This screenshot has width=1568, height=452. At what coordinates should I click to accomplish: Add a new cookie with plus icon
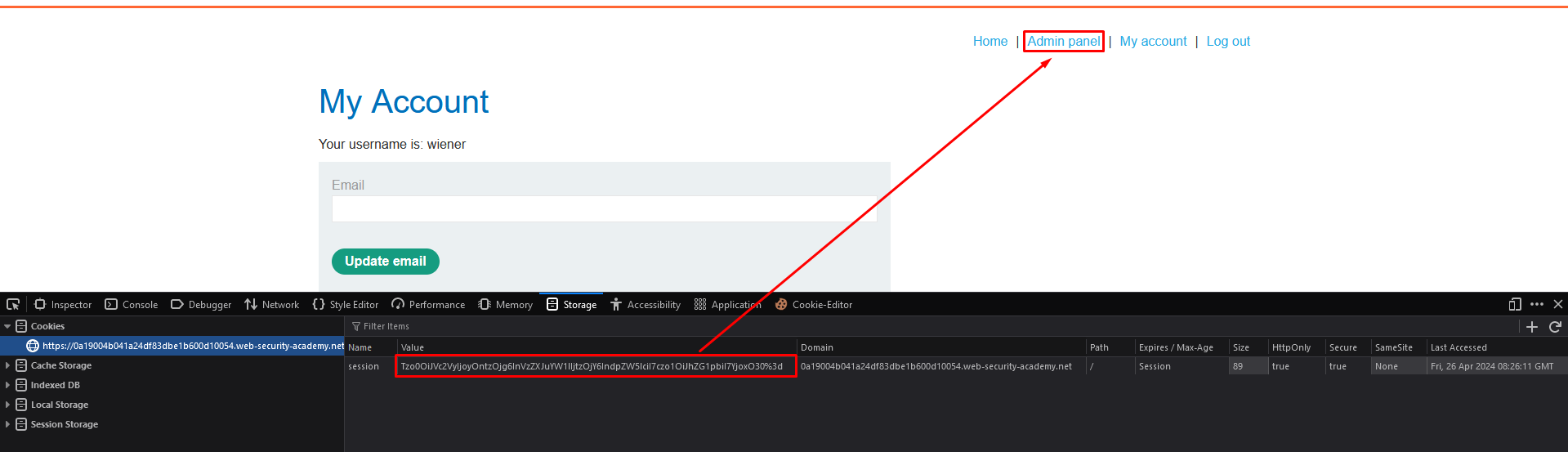tap(1532, 326)
